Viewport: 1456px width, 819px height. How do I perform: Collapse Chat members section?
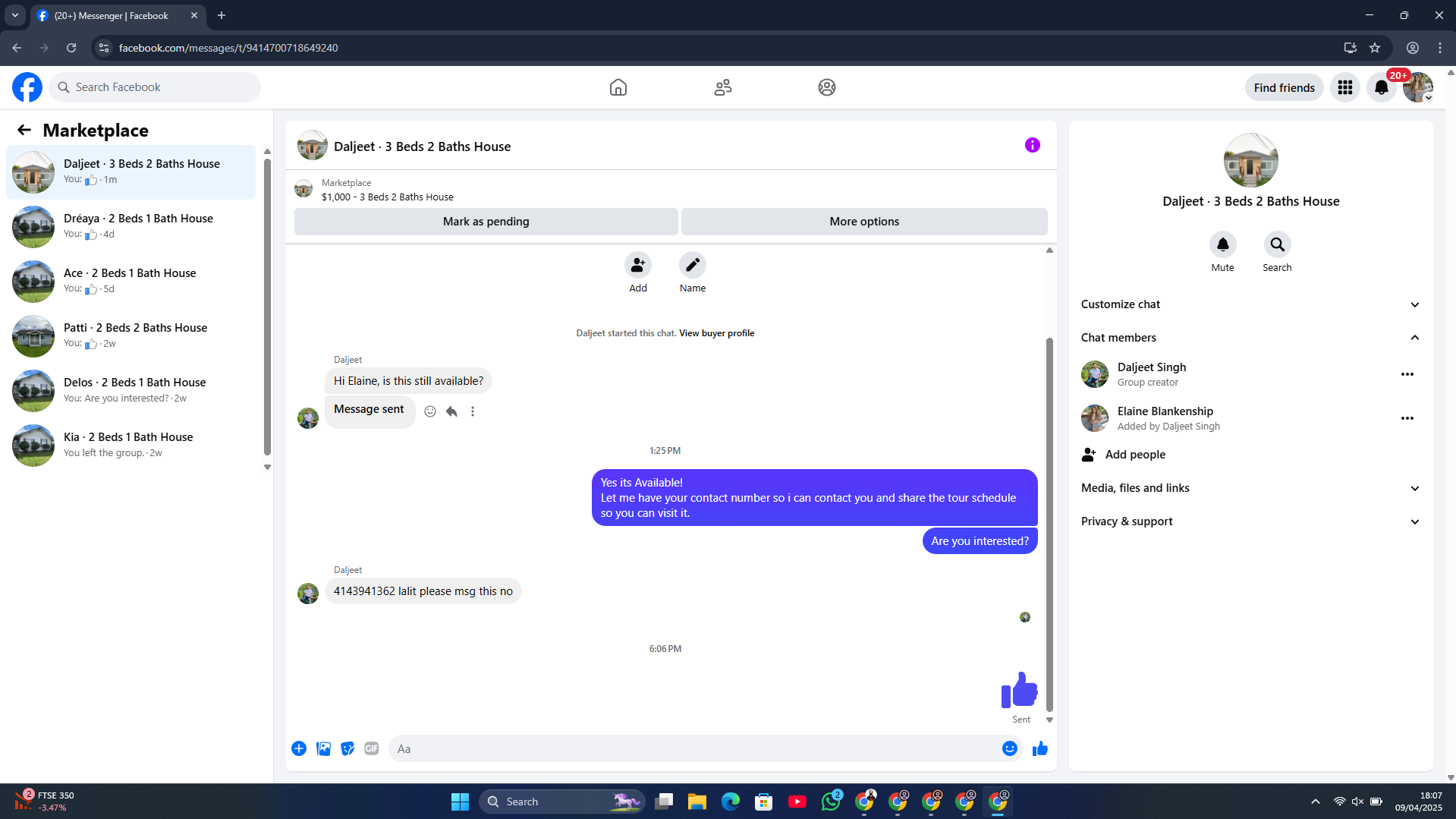pos(1251,338)
